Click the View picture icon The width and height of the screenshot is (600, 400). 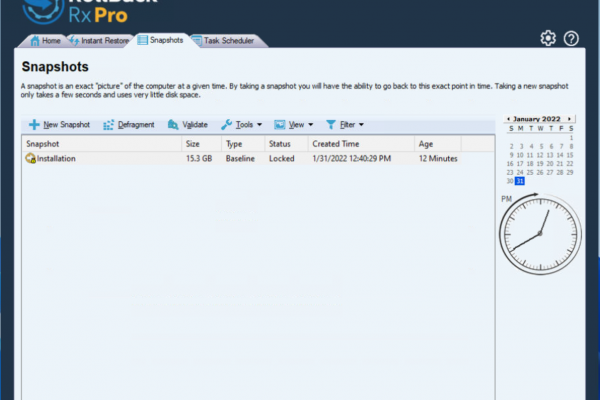pos(279,124)
